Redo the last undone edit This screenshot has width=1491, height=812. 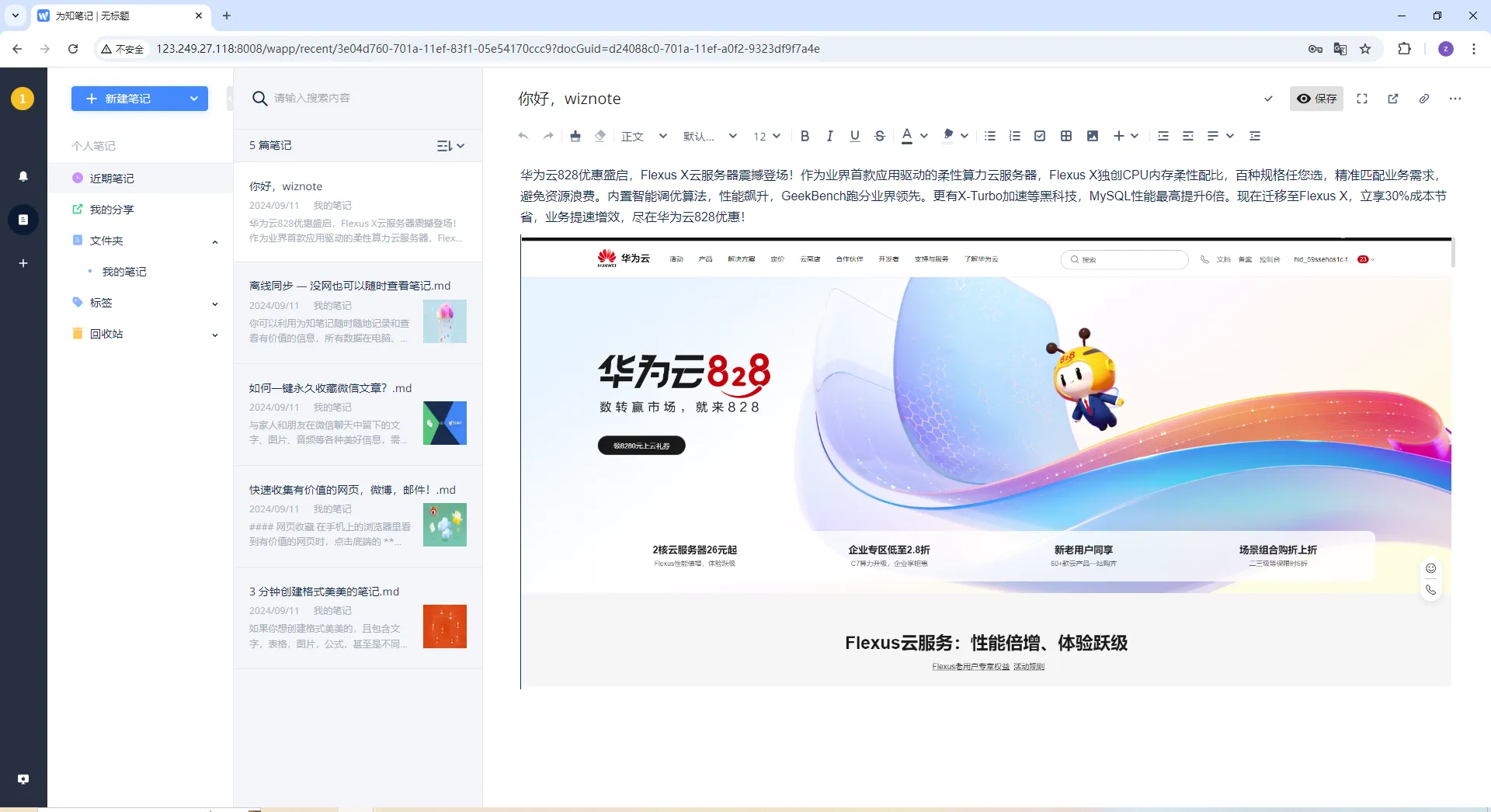(548, 136)
